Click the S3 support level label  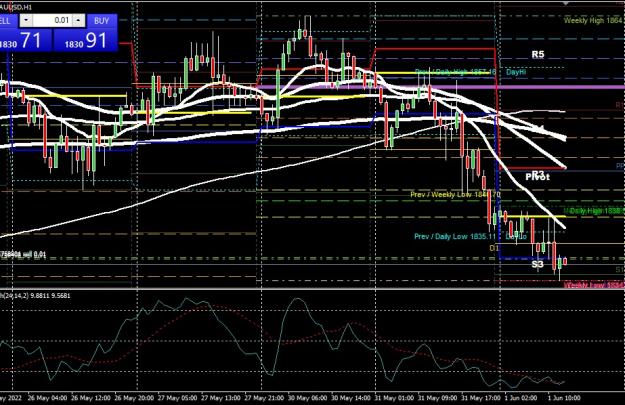(x=537, y=264)
